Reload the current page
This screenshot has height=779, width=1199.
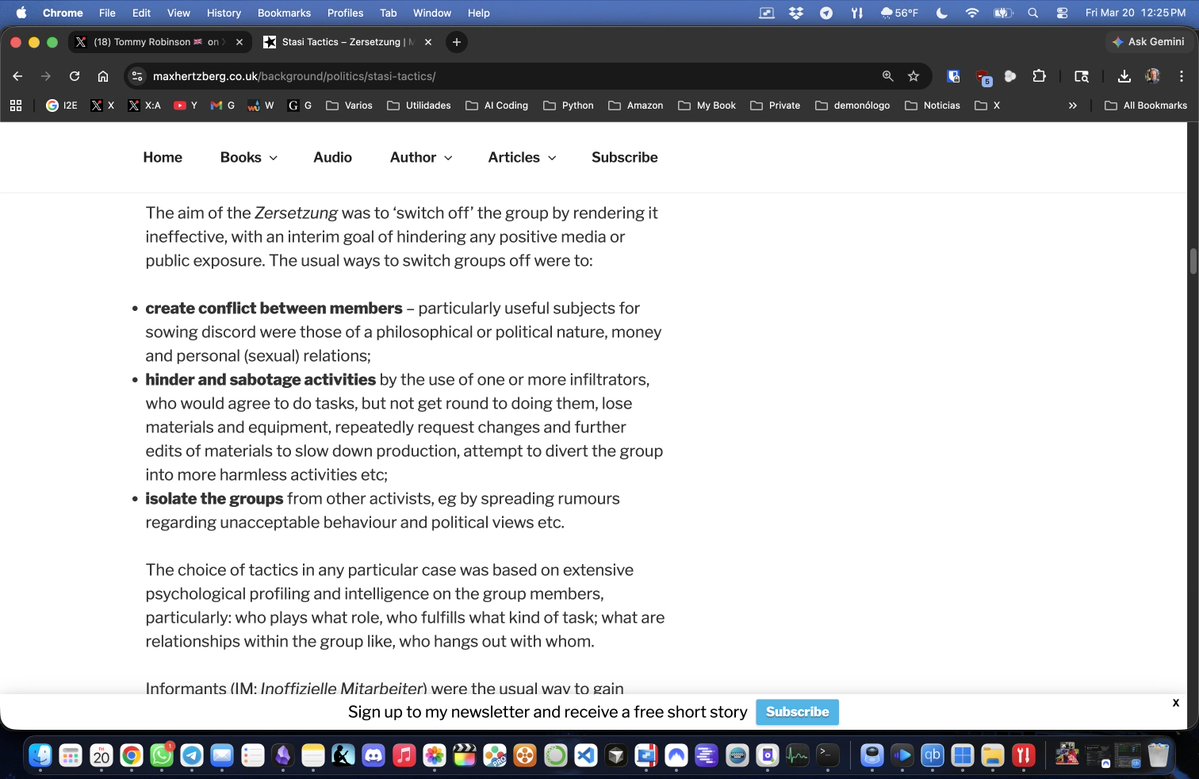click(x=74, y=76)
